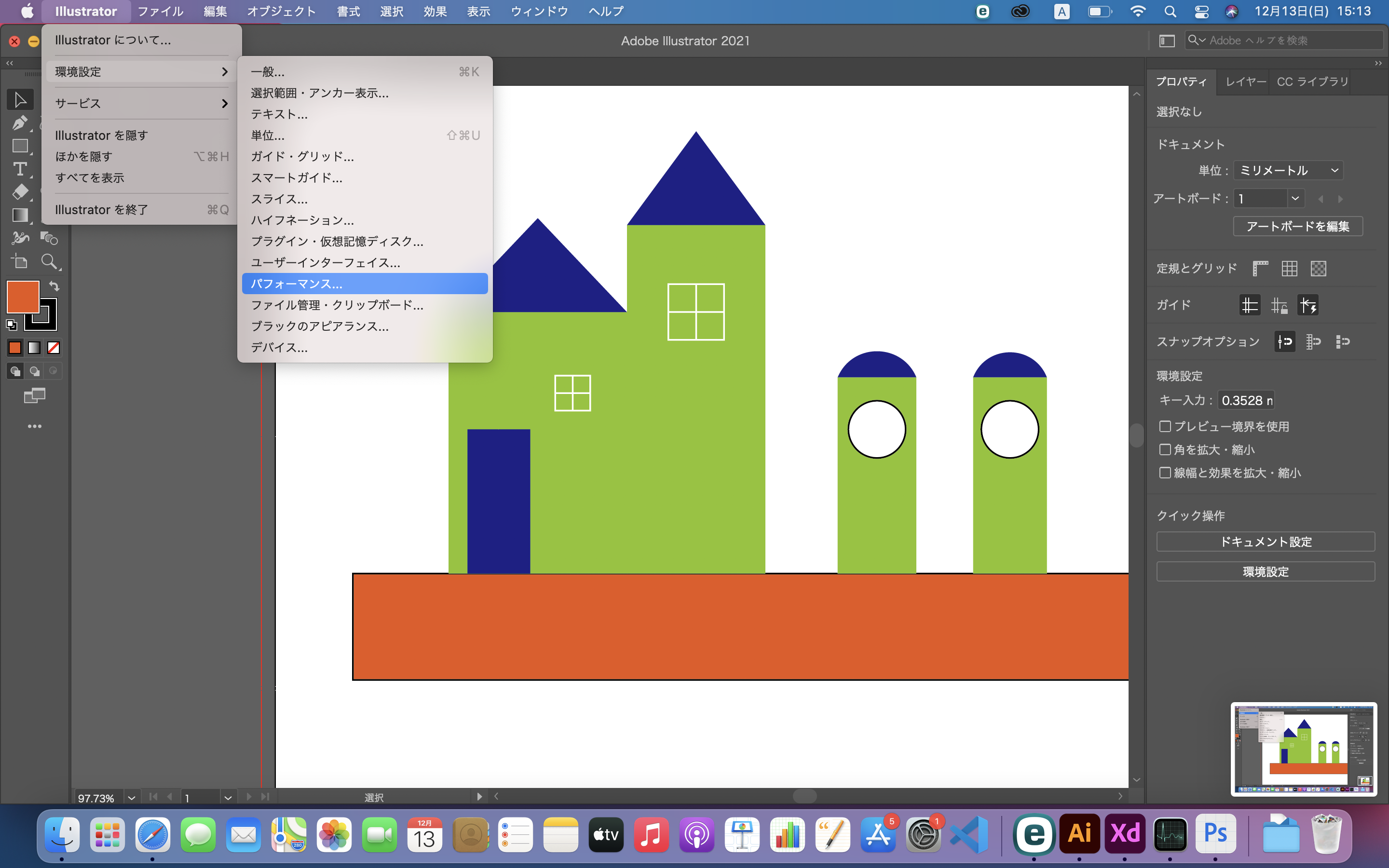Select the Rectangle tool

click(x=20, y=147)
